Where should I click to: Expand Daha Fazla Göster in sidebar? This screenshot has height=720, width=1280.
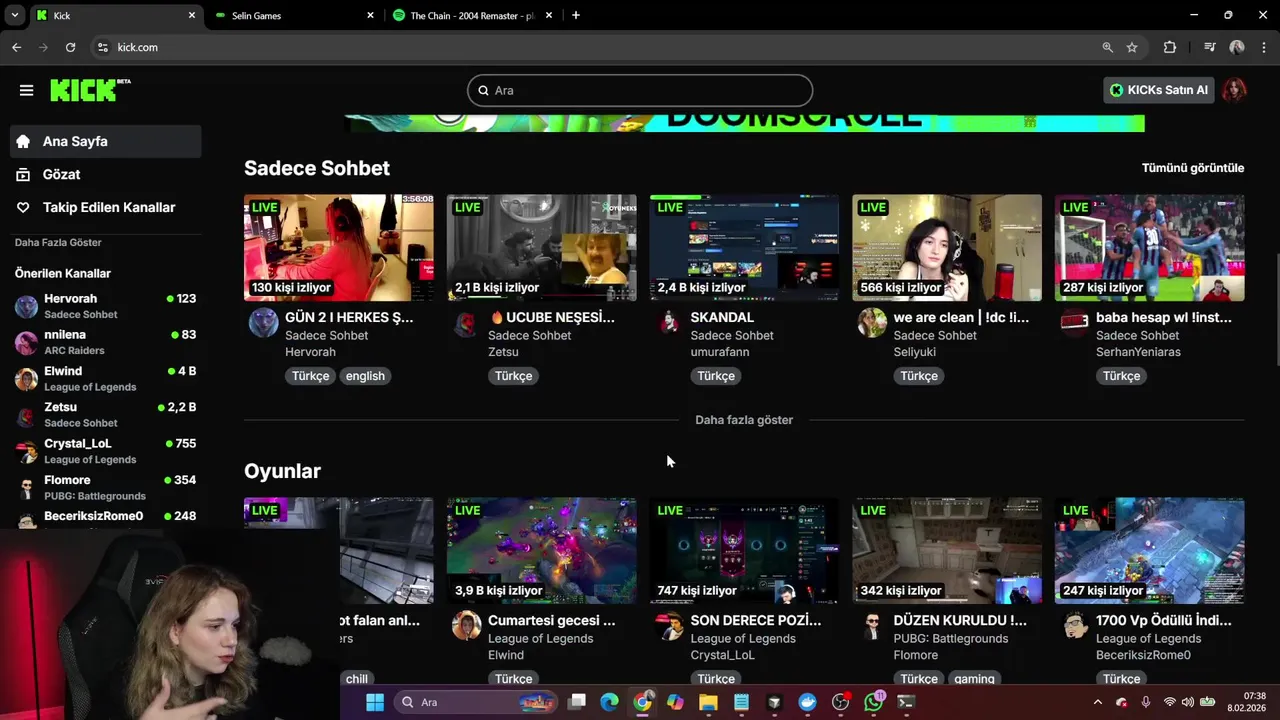point(58,242)
